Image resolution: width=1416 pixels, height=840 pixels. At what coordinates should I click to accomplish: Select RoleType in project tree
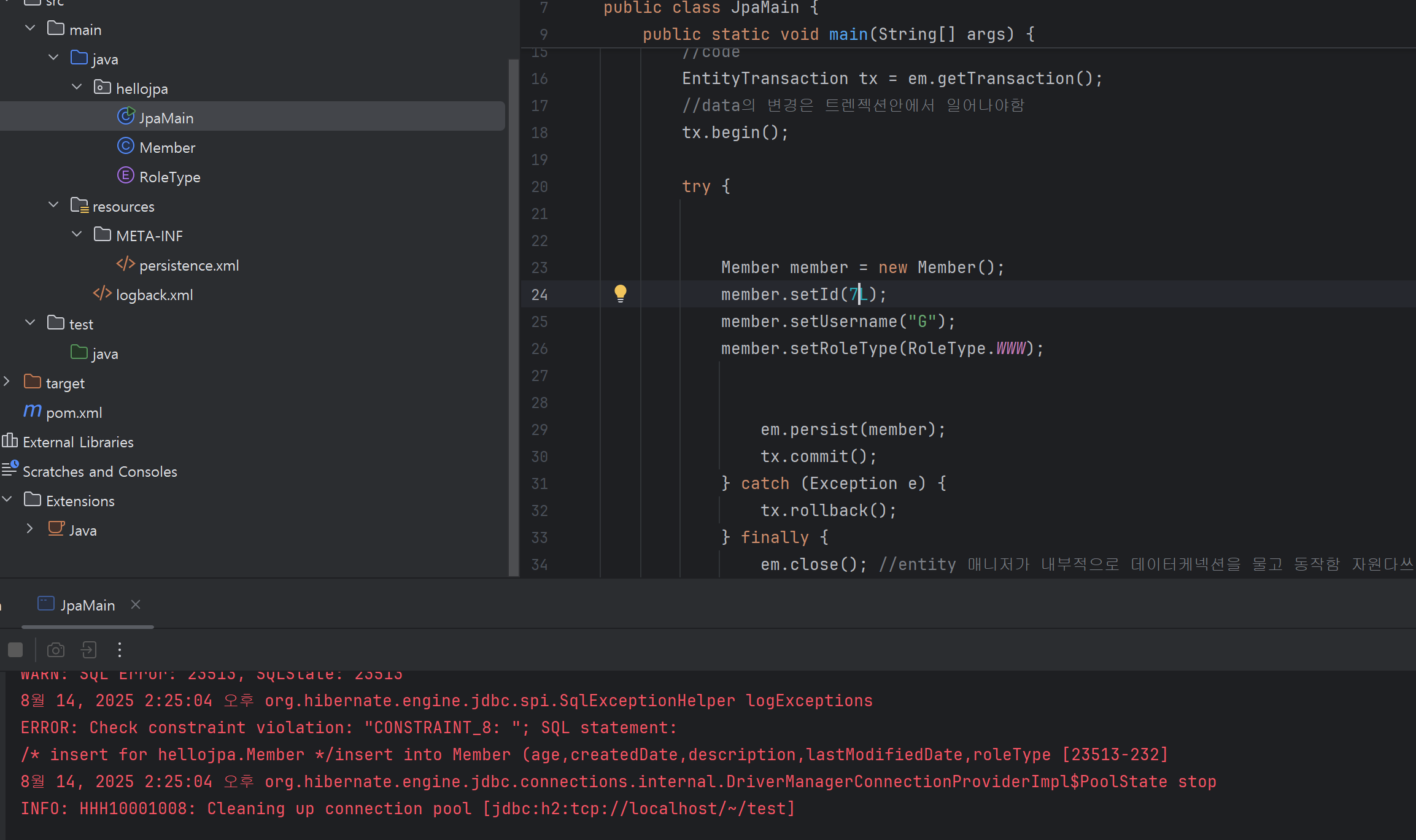(x=169, y=177)
